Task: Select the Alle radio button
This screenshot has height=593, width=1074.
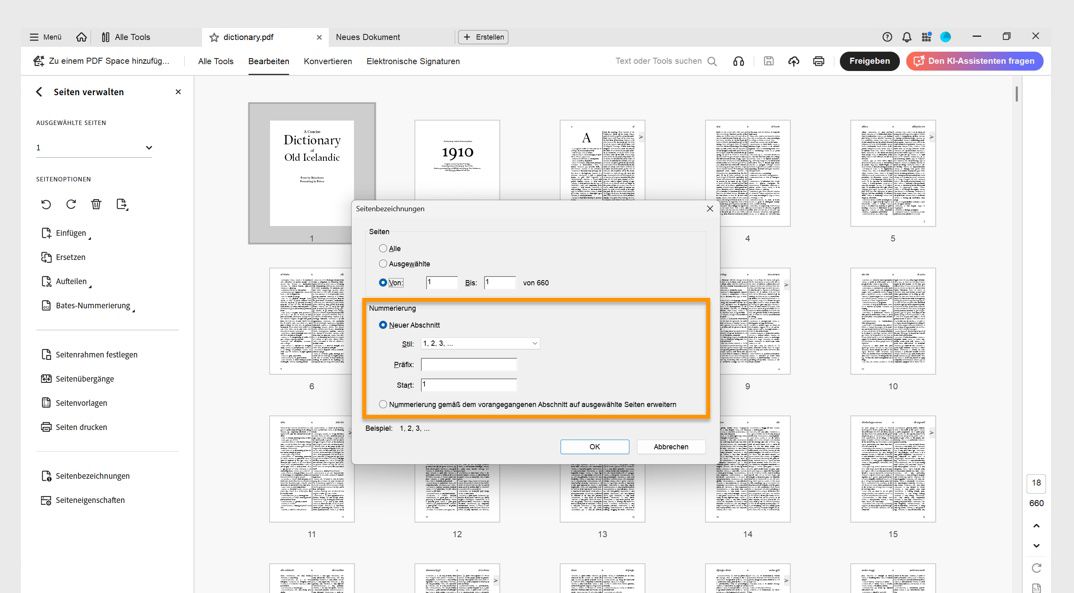Action: pyautogui.click(x=383, y=249)
